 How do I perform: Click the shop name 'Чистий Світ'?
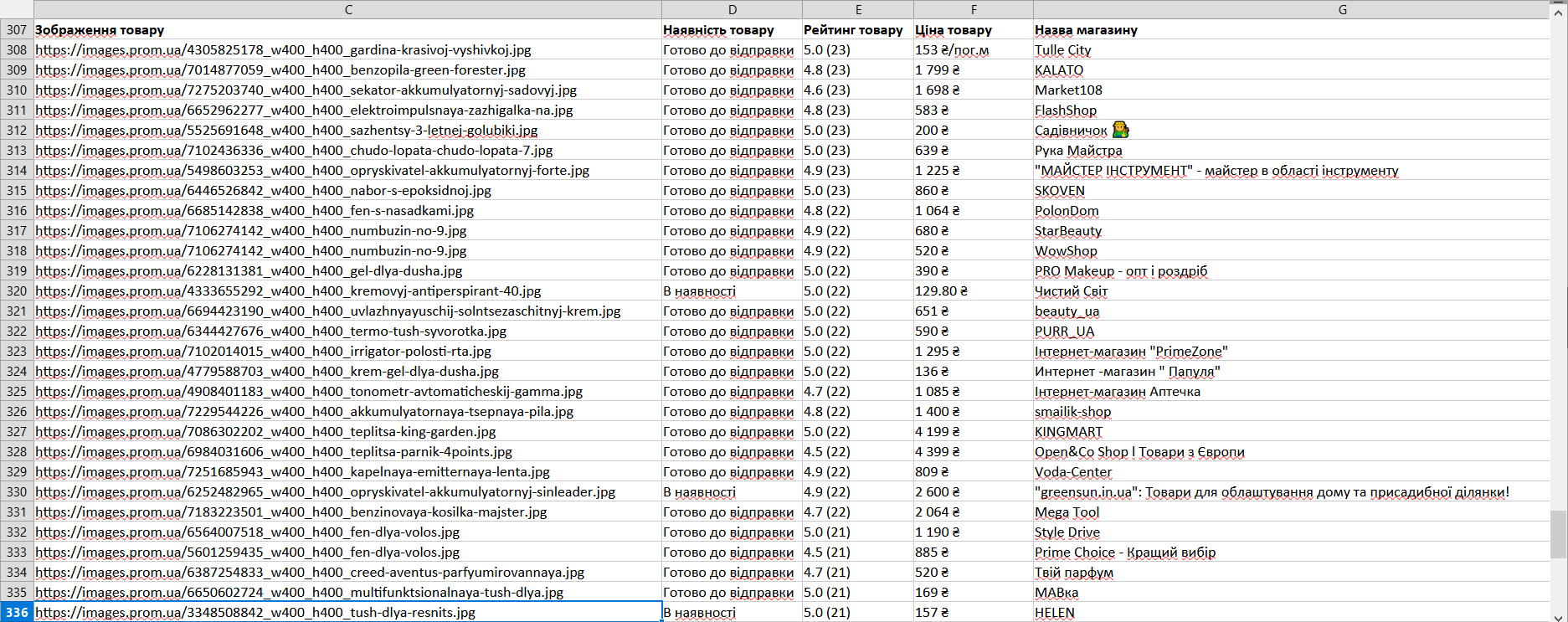[1071, 290]
